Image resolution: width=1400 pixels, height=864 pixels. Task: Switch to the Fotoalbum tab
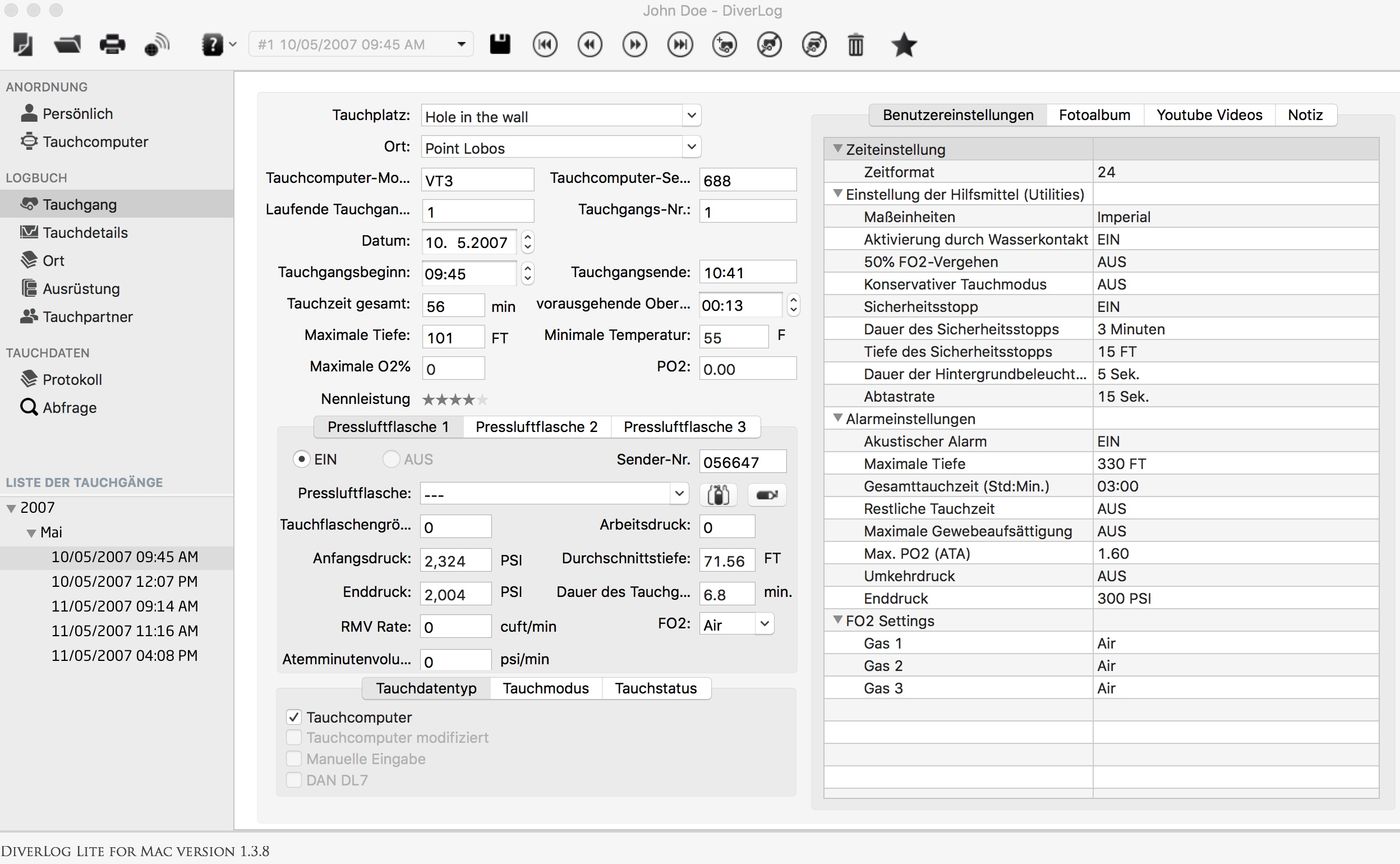point(1094,115)
